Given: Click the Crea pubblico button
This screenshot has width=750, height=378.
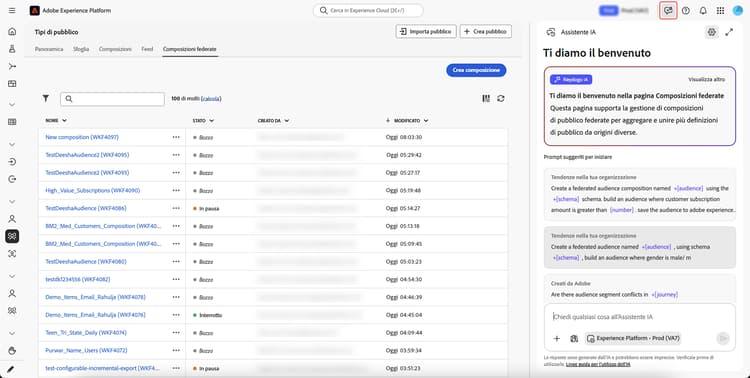Looking at the screenshot, I should click(486, 32).
